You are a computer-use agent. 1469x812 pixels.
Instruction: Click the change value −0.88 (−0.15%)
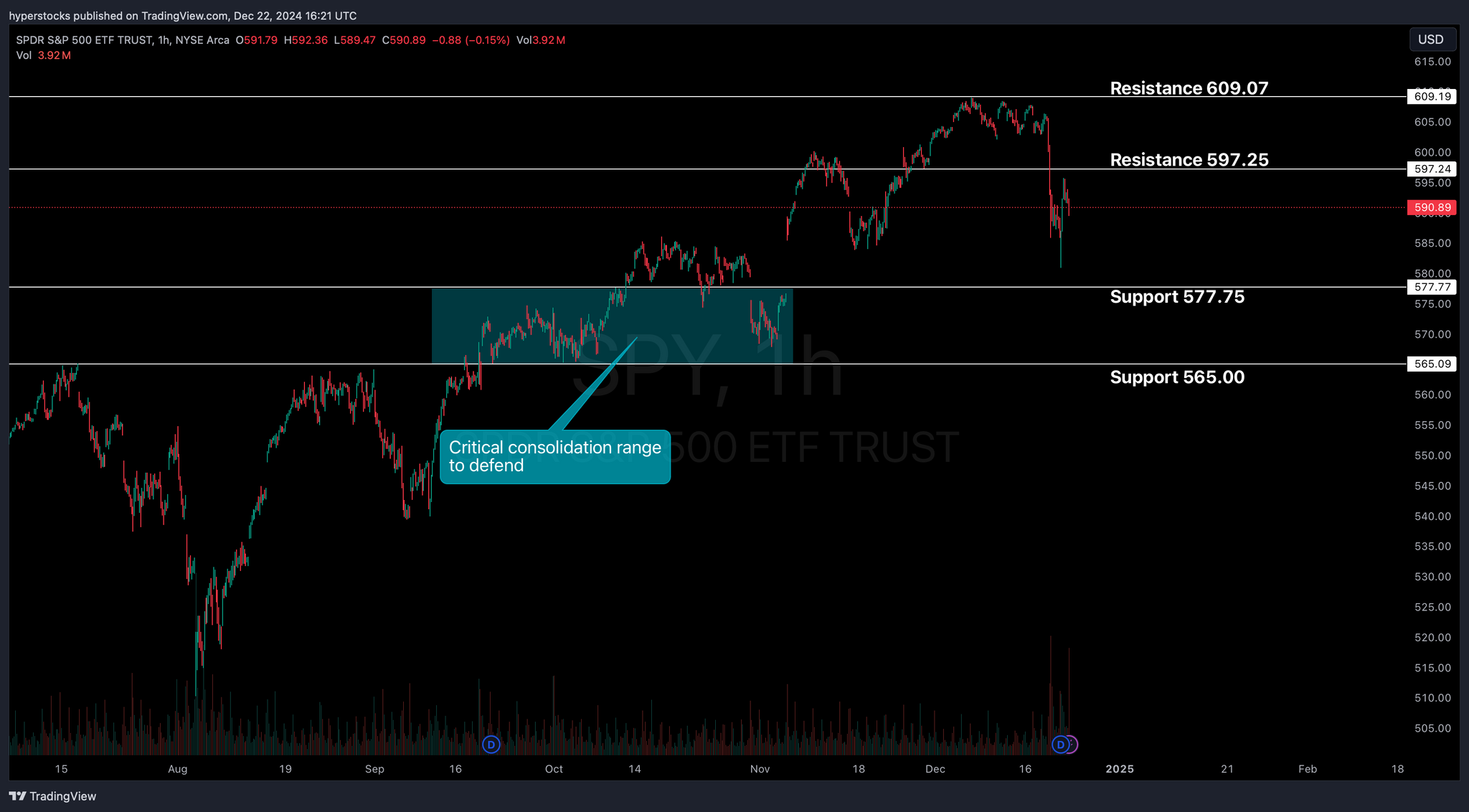pos(471,40)
